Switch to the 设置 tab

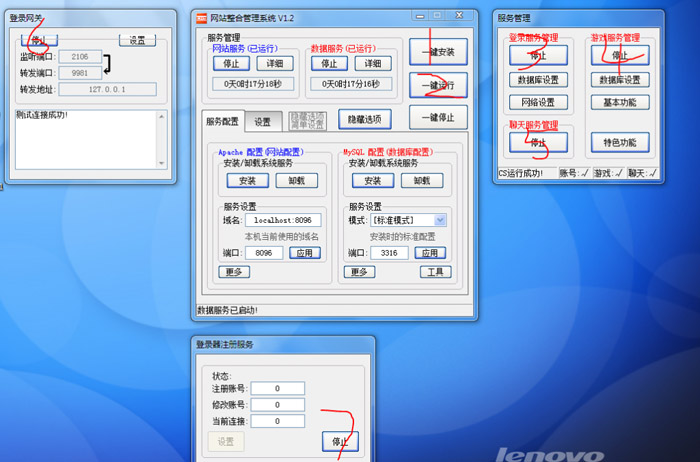tap(262, 122)
